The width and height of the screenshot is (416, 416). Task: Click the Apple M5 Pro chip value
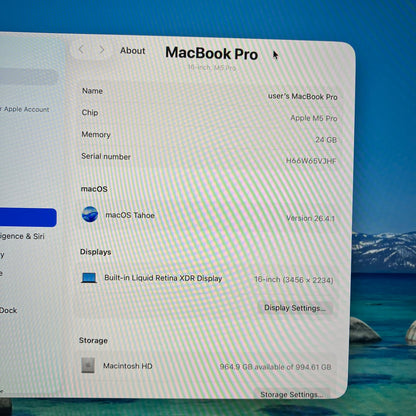314,118
